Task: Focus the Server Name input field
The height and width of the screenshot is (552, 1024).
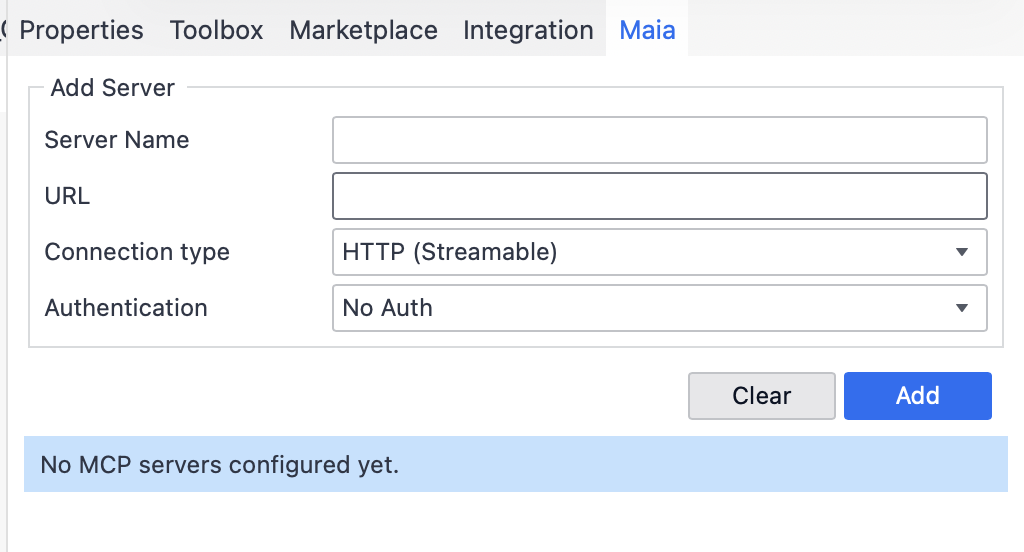Action: (659, 140)
